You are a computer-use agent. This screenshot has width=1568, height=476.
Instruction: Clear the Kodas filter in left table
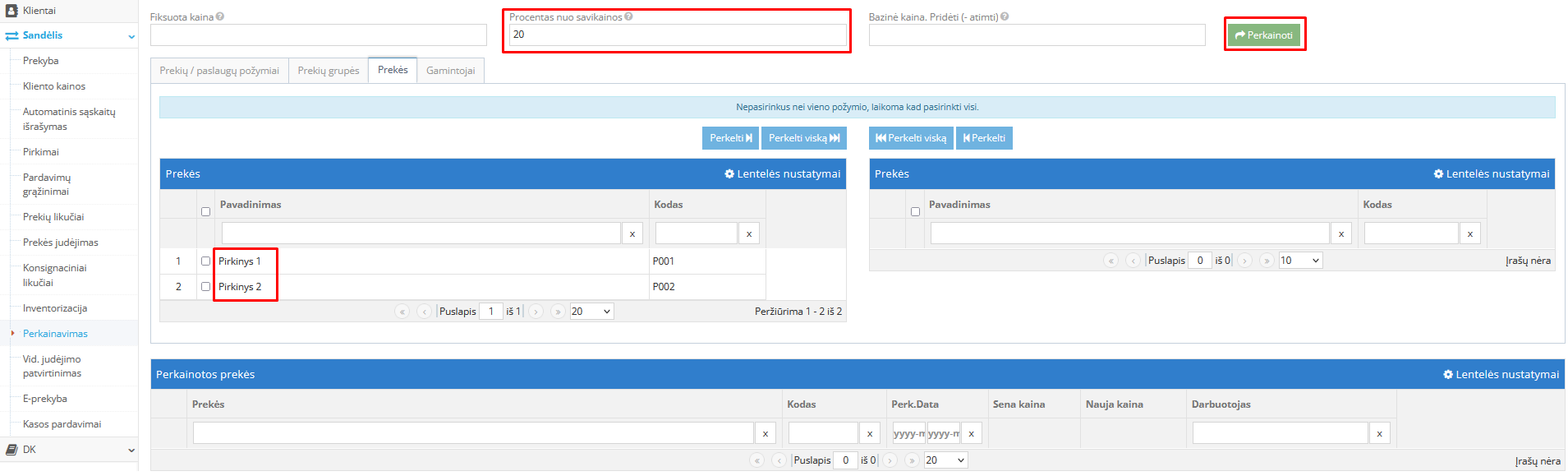coord(748,234)
